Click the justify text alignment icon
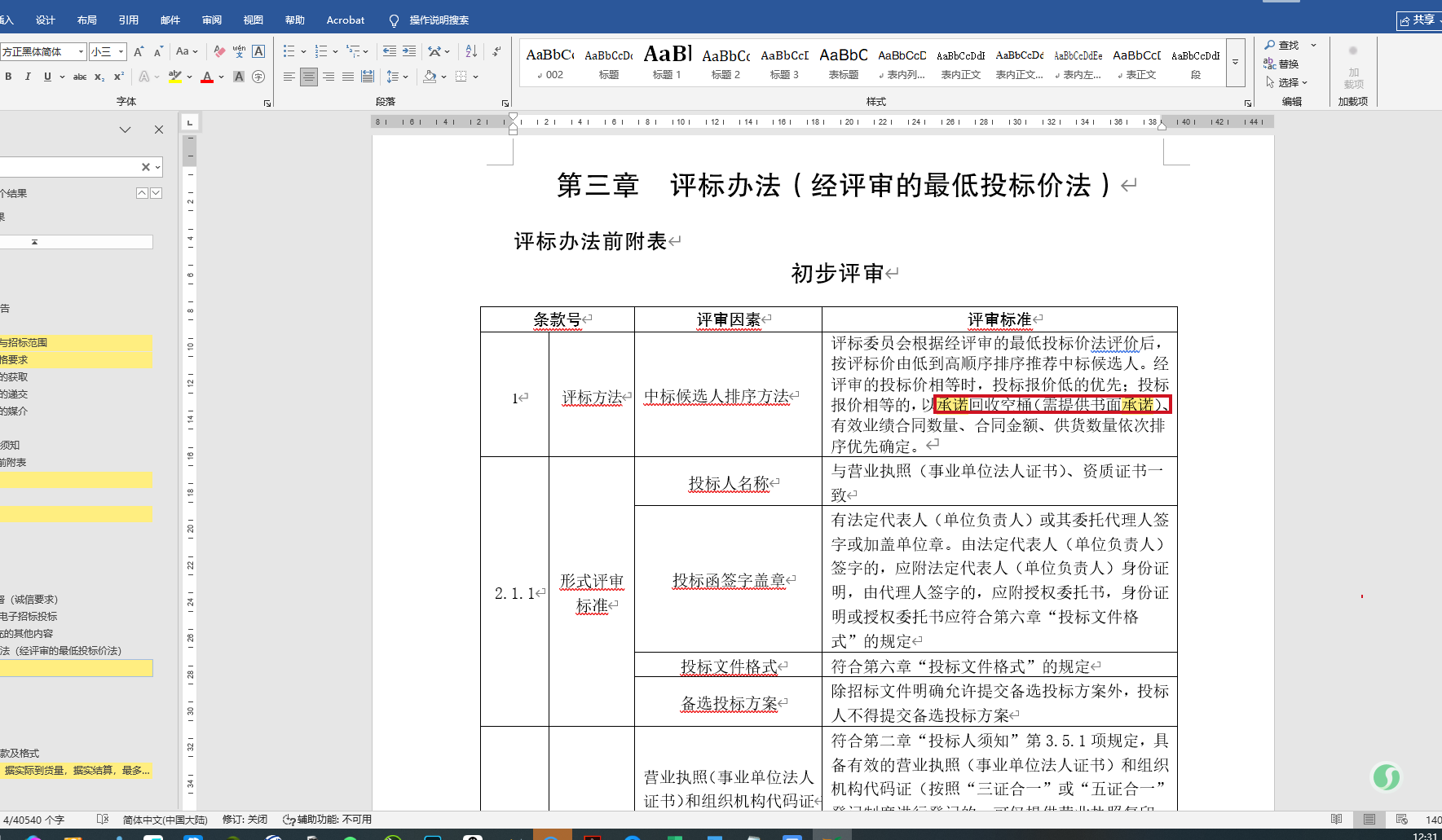 pos(348,77)
